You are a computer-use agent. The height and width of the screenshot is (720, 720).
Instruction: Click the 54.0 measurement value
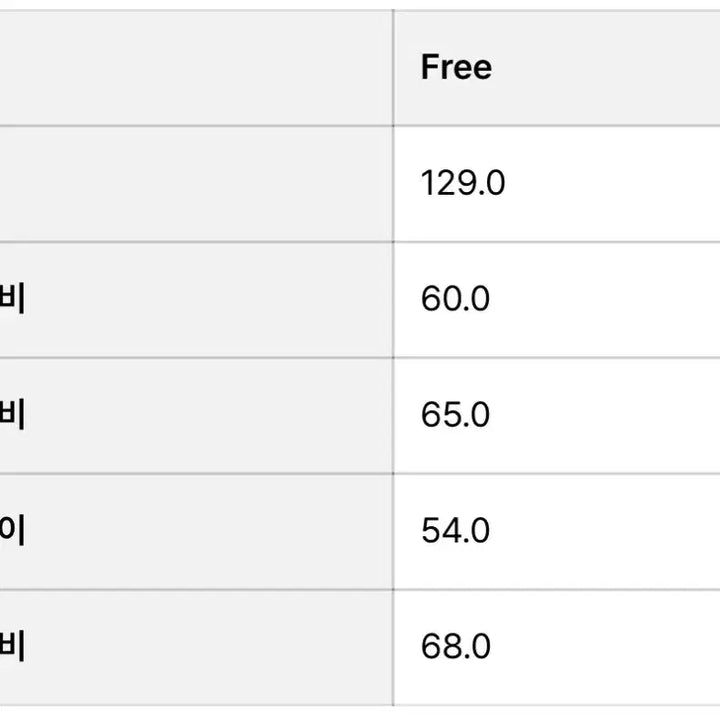455,531
